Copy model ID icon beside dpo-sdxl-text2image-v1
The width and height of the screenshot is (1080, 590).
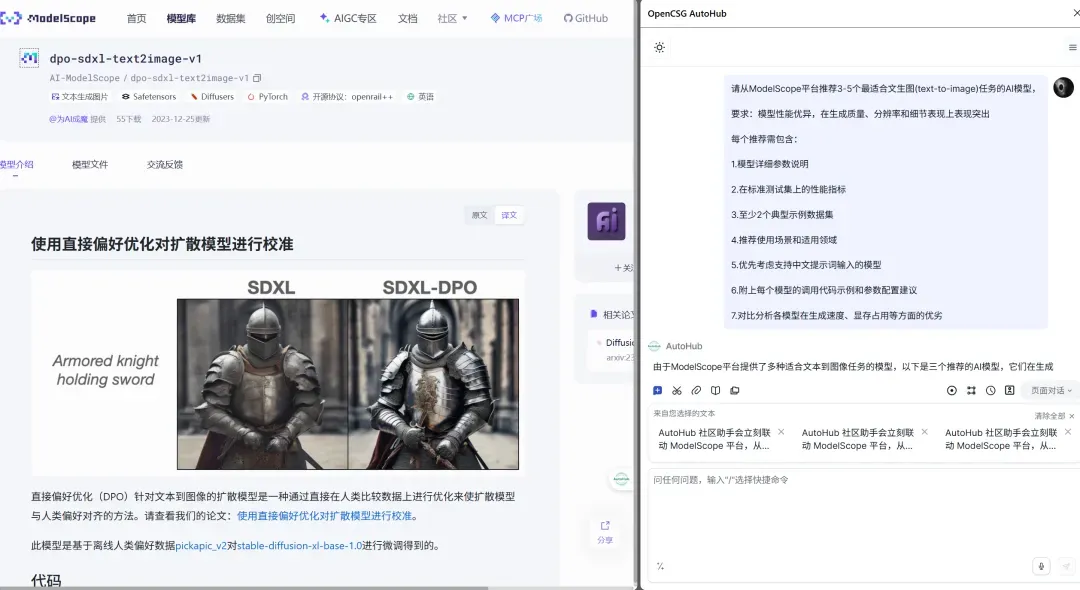point(257,78)
